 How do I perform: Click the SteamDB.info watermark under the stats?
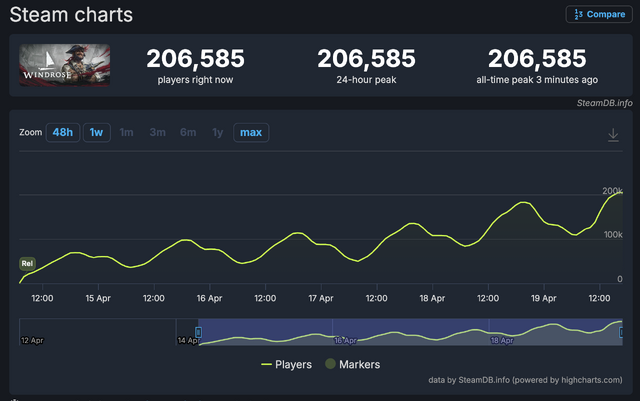point(597,101)
